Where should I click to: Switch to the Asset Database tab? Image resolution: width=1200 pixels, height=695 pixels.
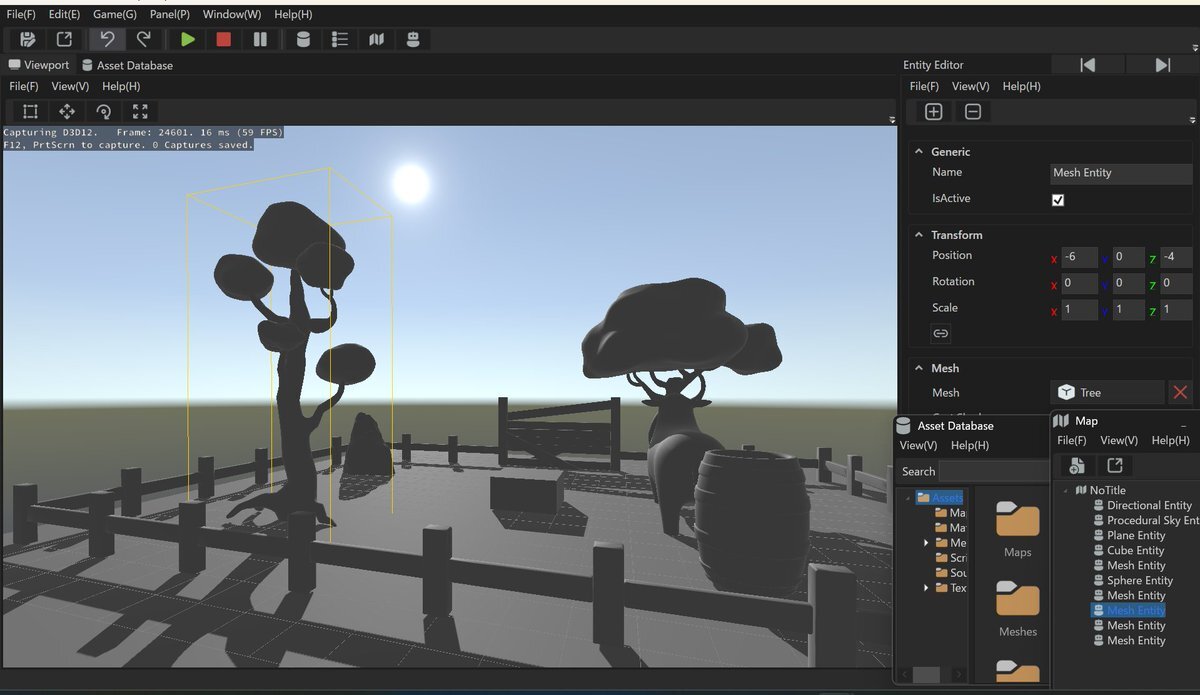[x=127, y=65]
